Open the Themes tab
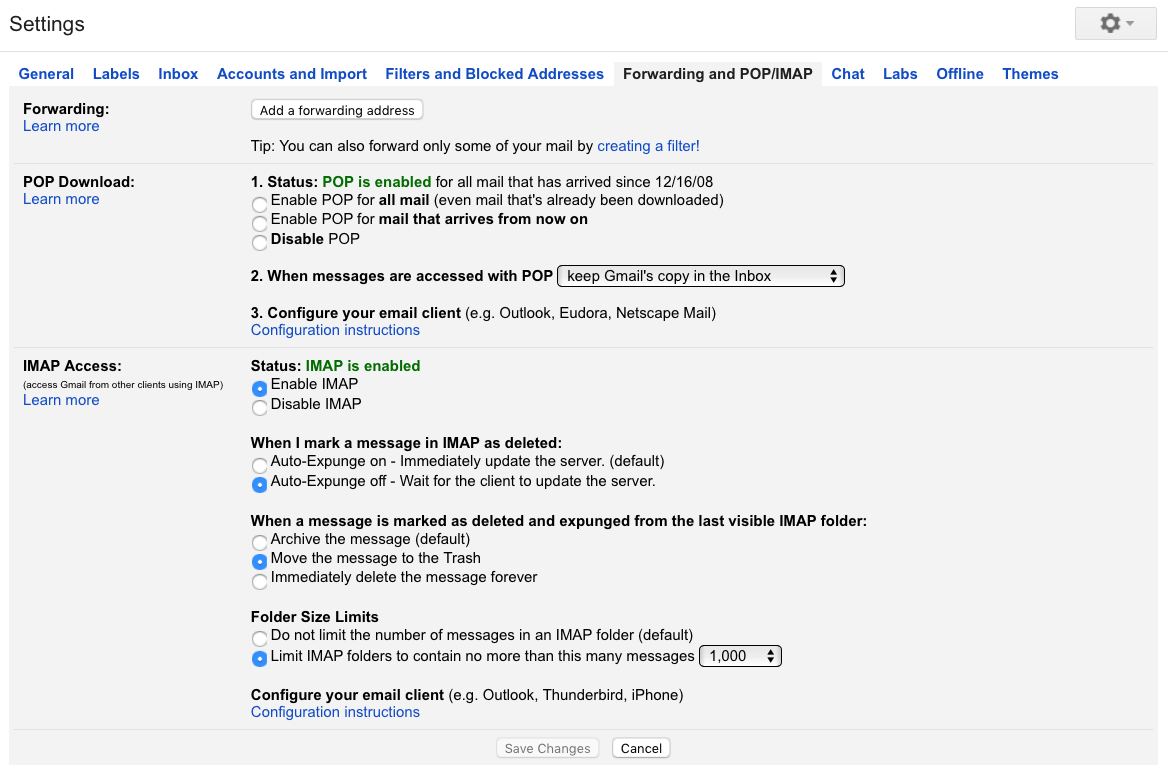 point(1030,74)
